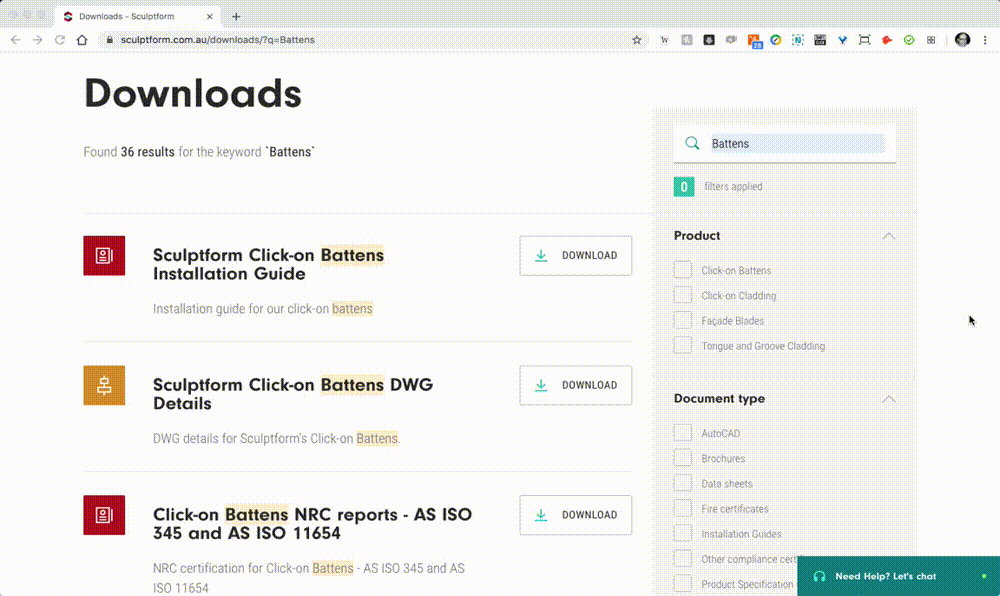Click the circular colorful extension icon
This screenshot has width=1000, height=596.
776,40
